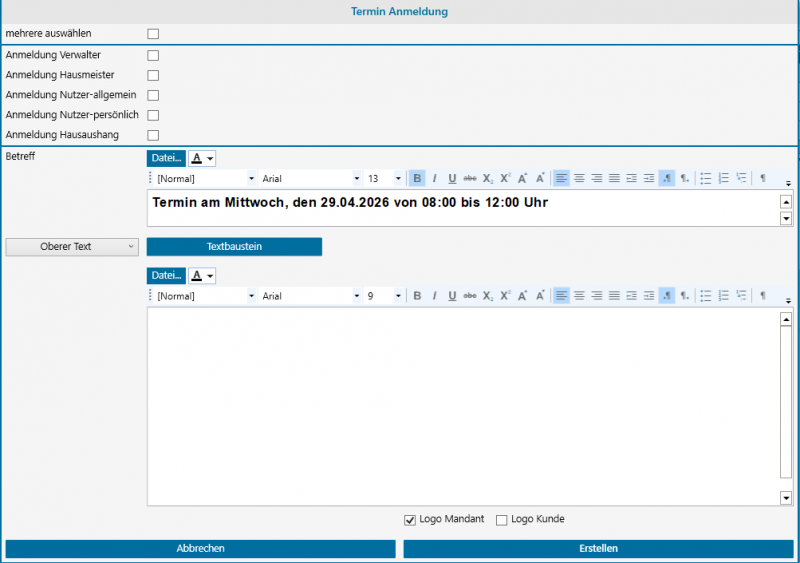The image size is (800, 563).
Task: Grow font size in the Betreff toolbar
Action: 522,178
